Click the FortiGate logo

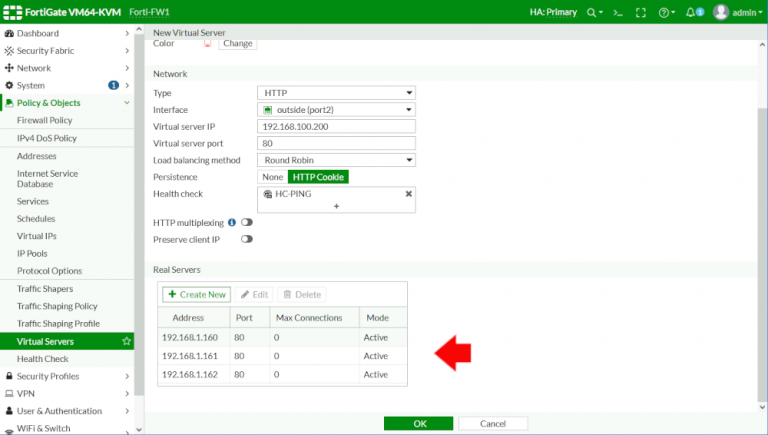point(12,12)
